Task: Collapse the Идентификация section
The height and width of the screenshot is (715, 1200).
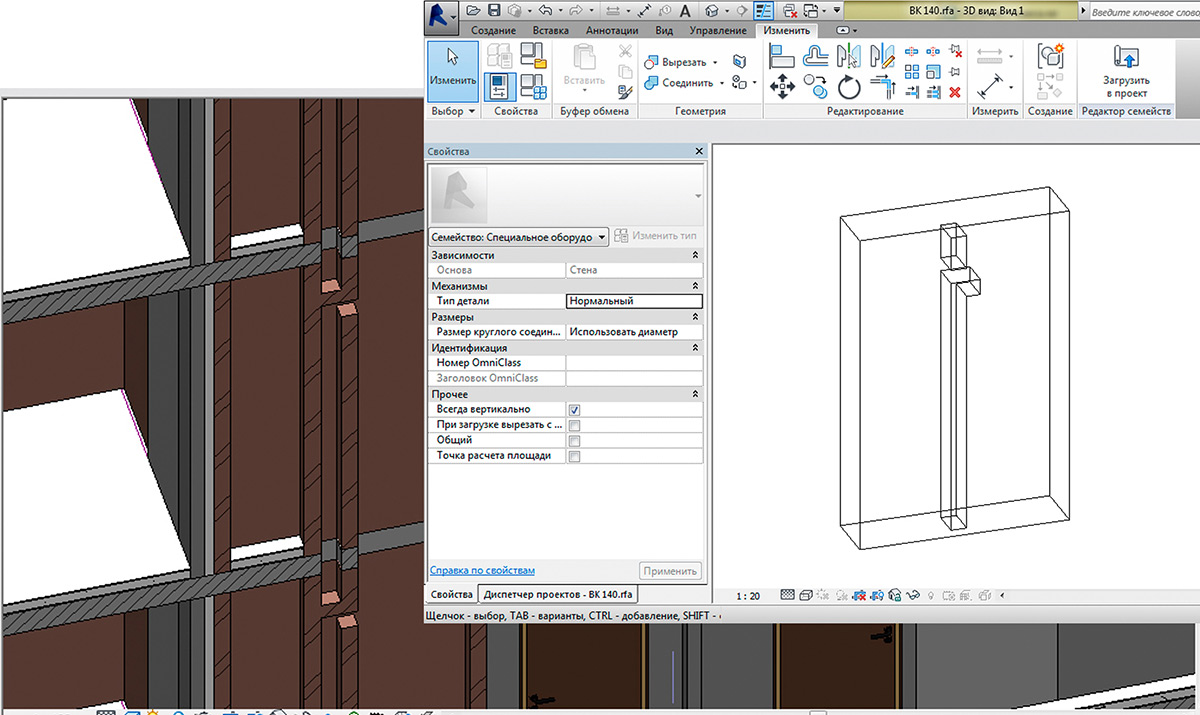Action: click(695, 348)
